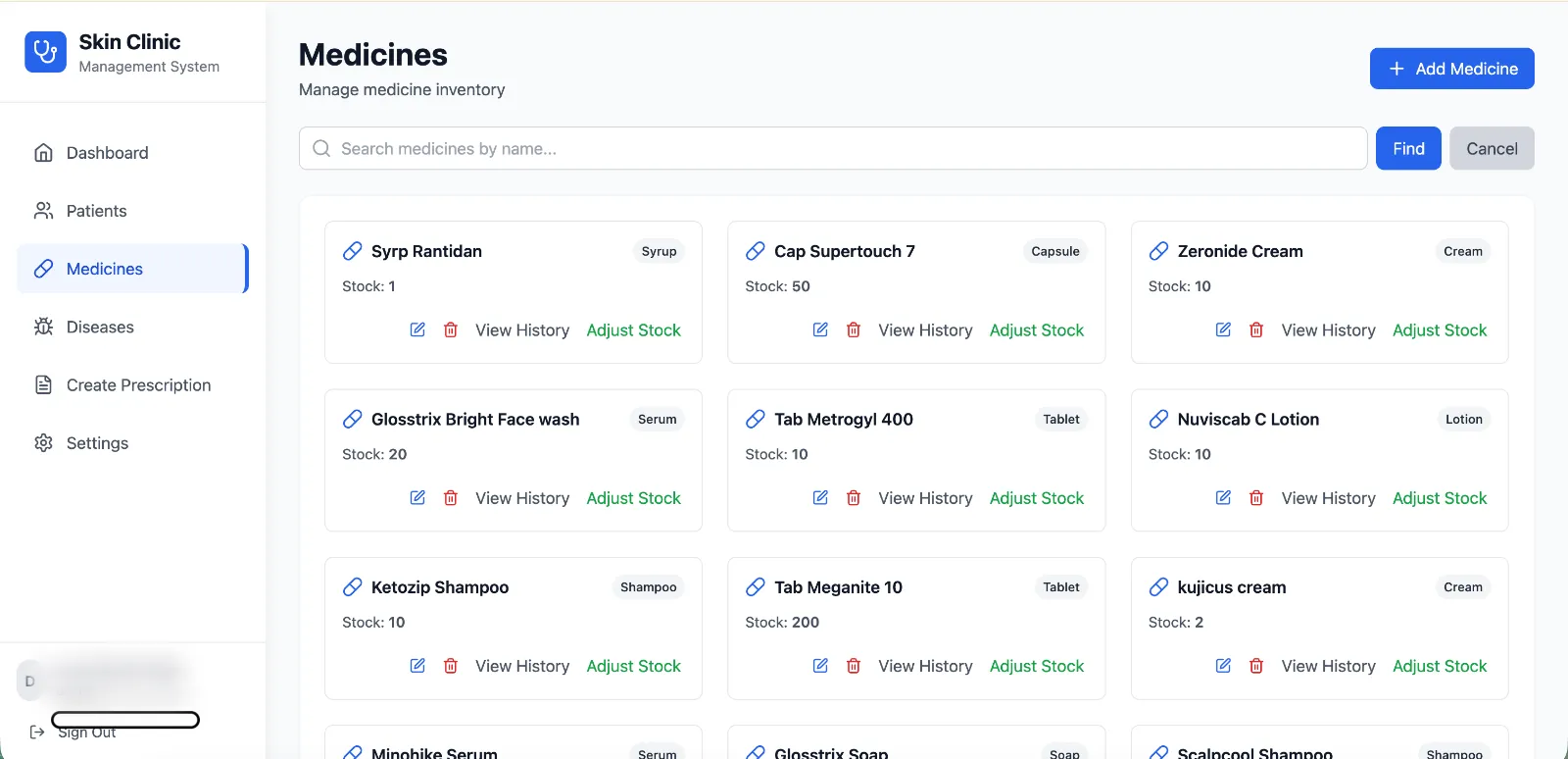Go to Patients in the sidebar
The width and height of the screenshot is (1568, 759).
coord(96,211)
